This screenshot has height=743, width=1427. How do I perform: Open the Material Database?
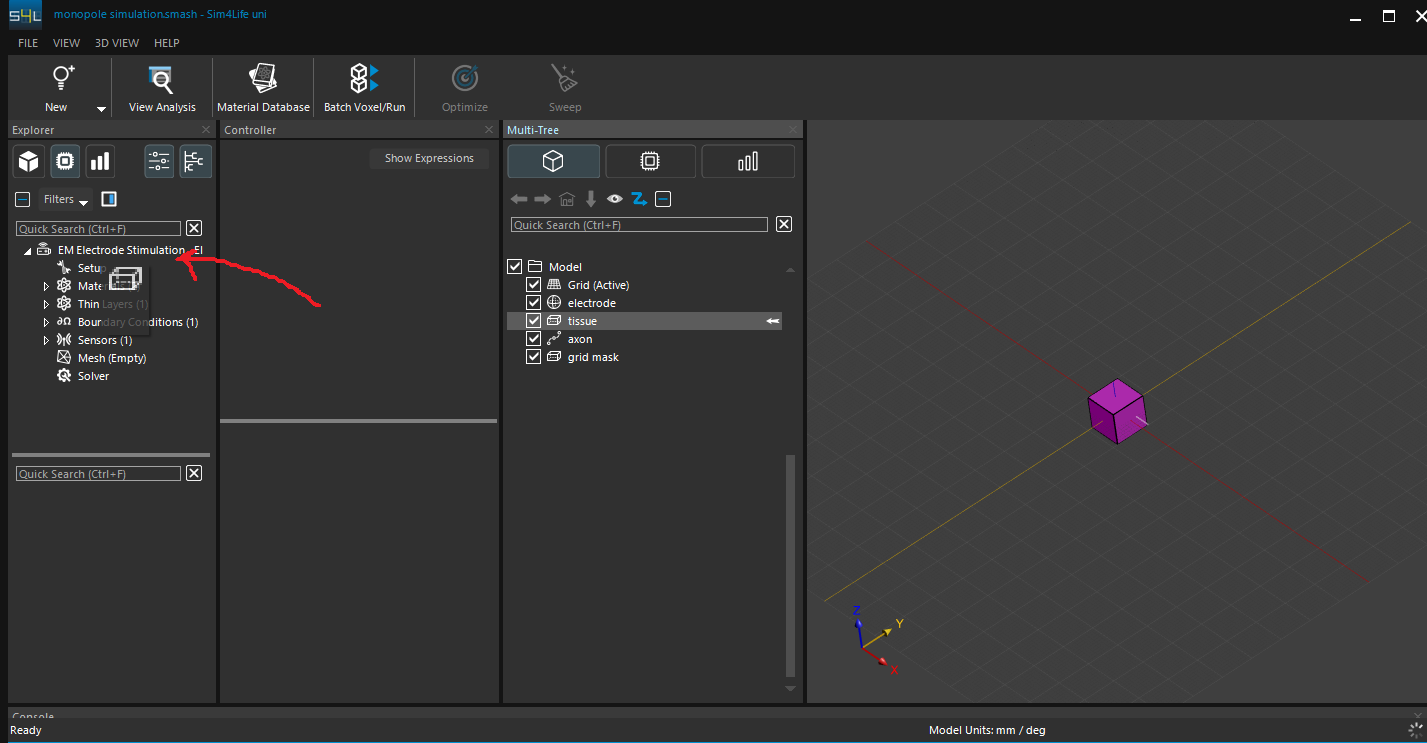(263, 88)
